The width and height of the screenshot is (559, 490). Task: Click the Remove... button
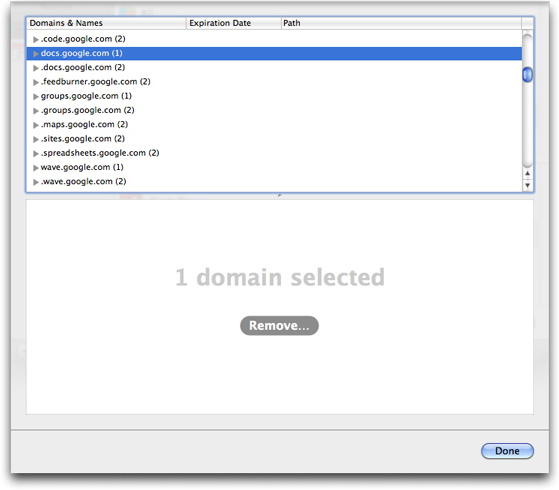coord(279,326)
